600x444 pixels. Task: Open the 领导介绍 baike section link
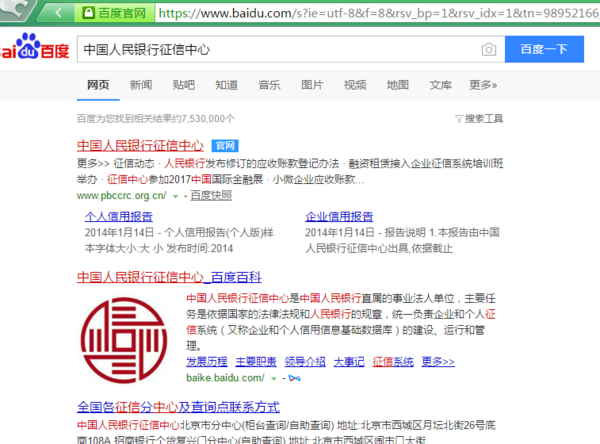[x=305, y=362]
